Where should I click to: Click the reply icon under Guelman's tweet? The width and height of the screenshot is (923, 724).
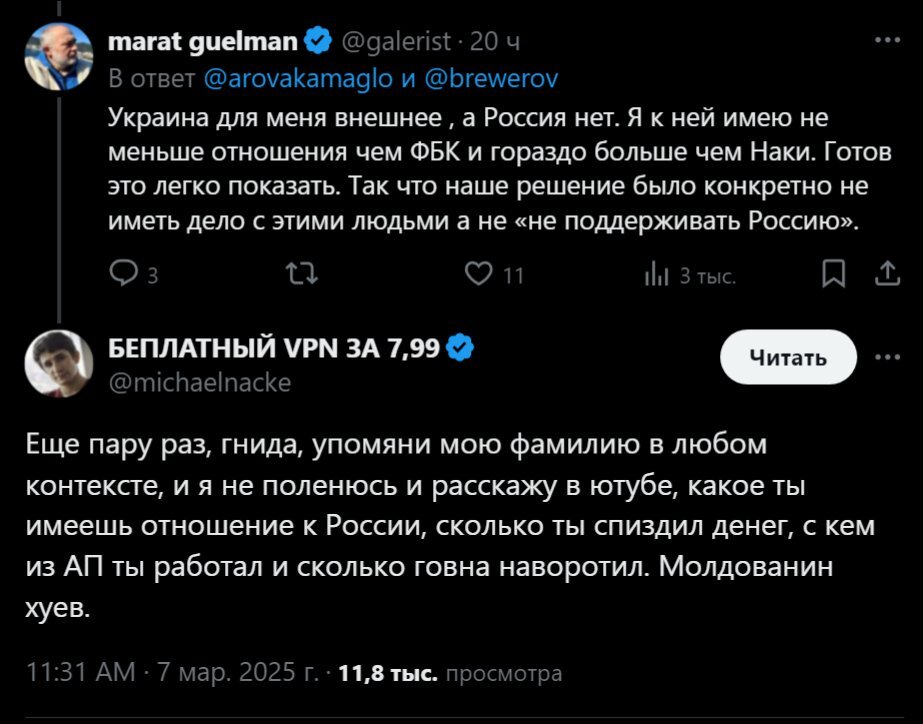click(122, 273)
